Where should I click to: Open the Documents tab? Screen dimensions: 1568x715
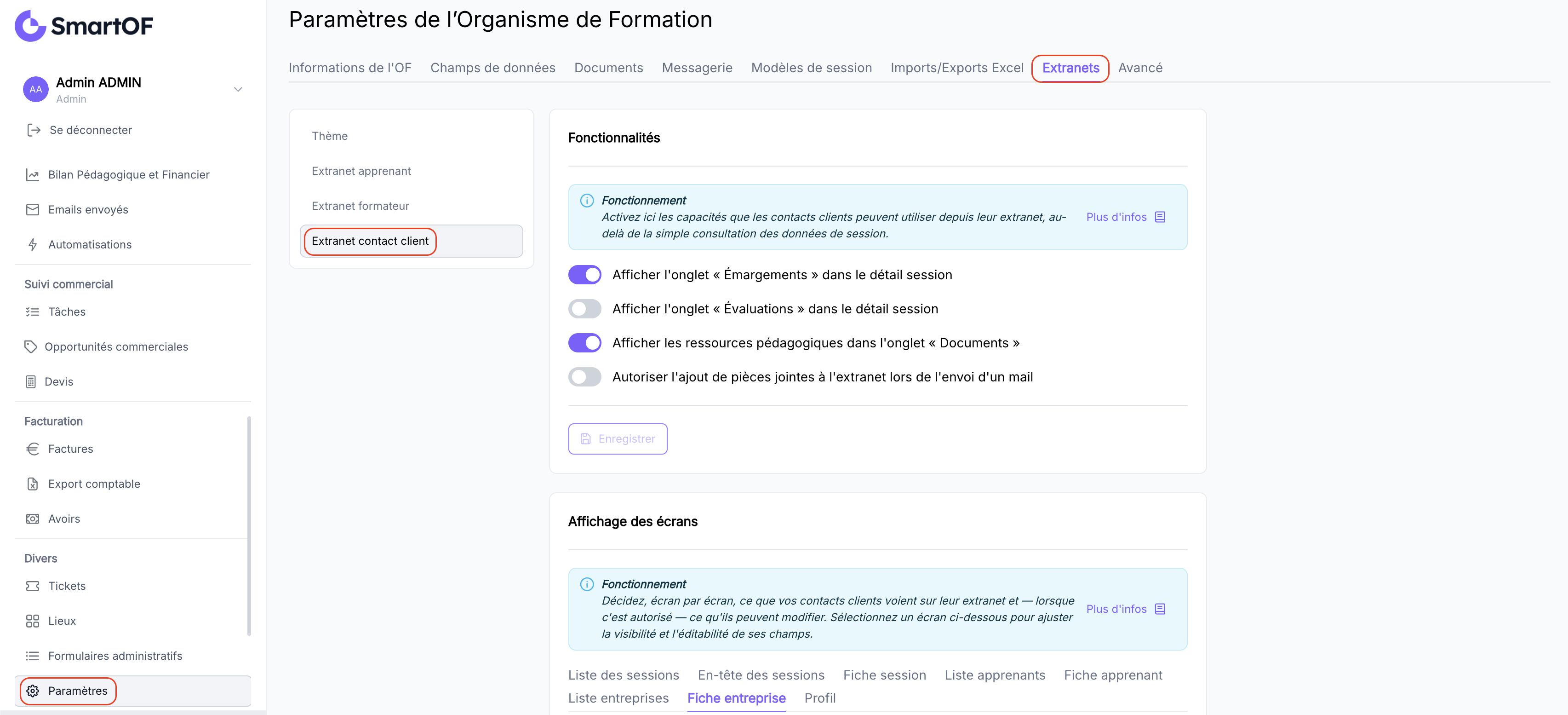tap(608, 68)
